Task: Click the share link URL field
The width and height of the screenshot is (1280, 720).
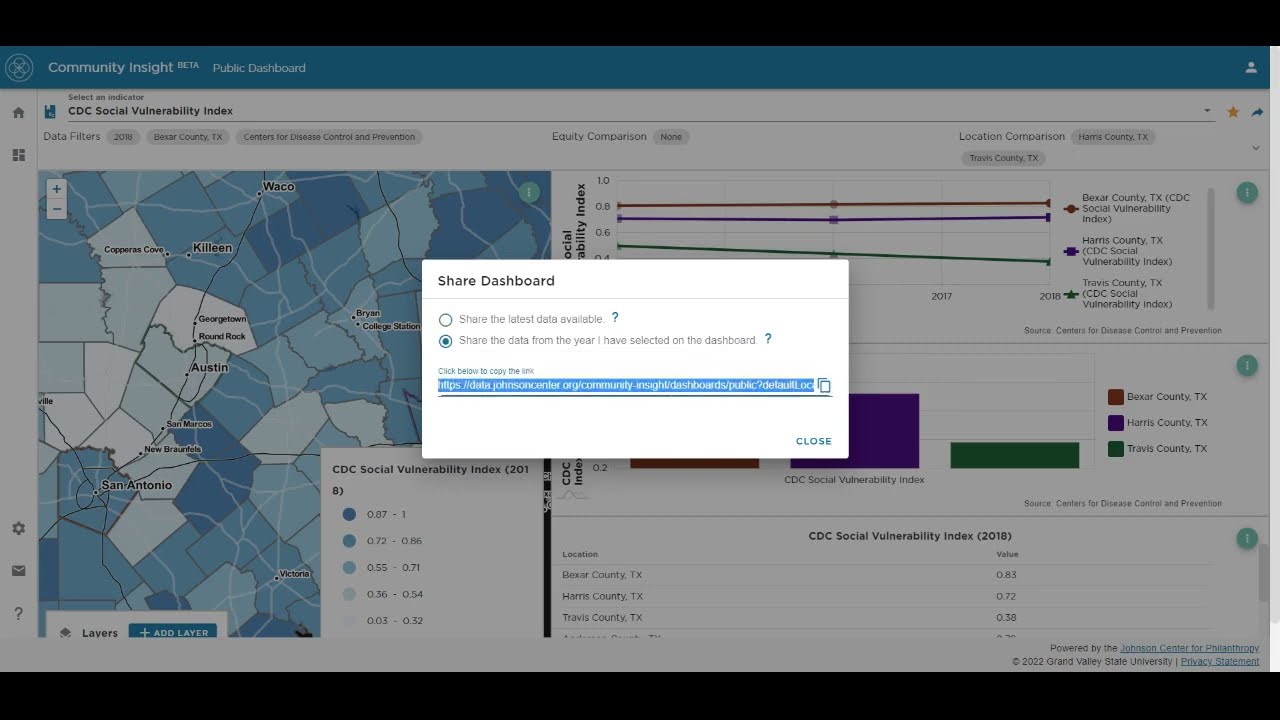Action: (626, 385)
